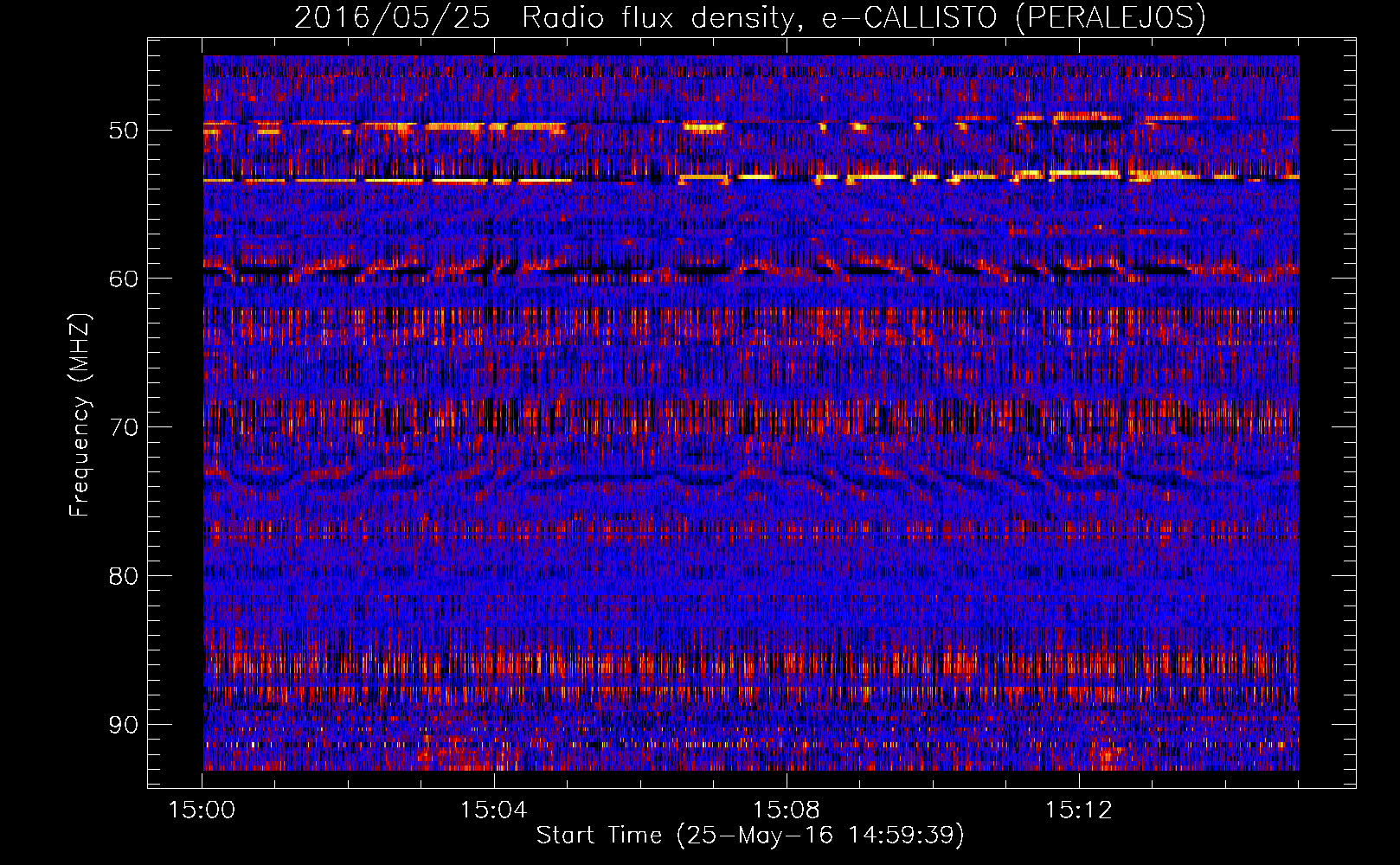Click the 15:00 time tick label
Image resolution: width=1400 pixels, height=865 pixels.
[202, 811]
